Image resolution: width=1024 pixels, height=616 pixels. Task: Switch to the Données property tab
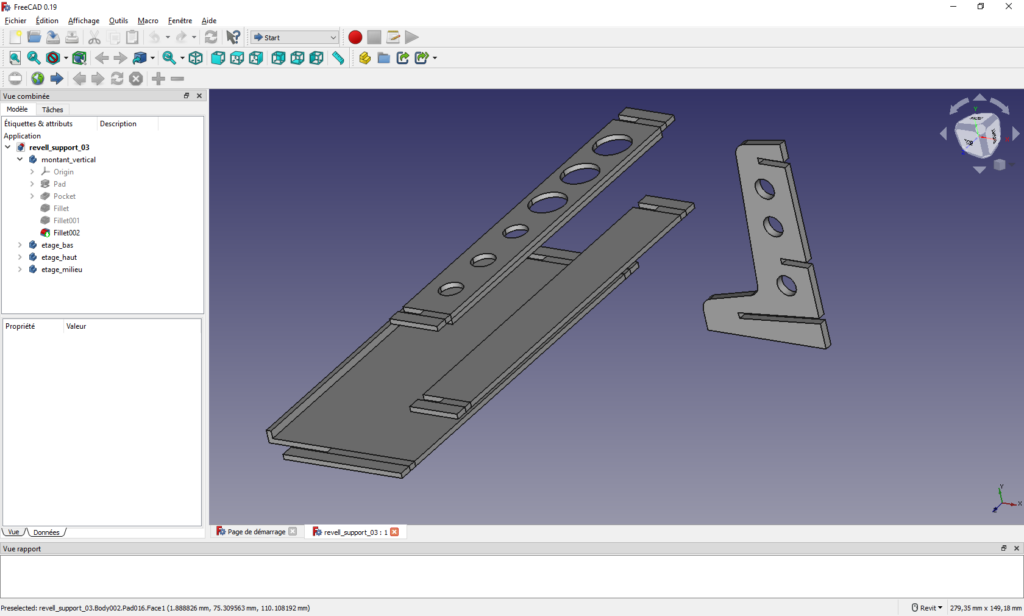click(46, 532)
